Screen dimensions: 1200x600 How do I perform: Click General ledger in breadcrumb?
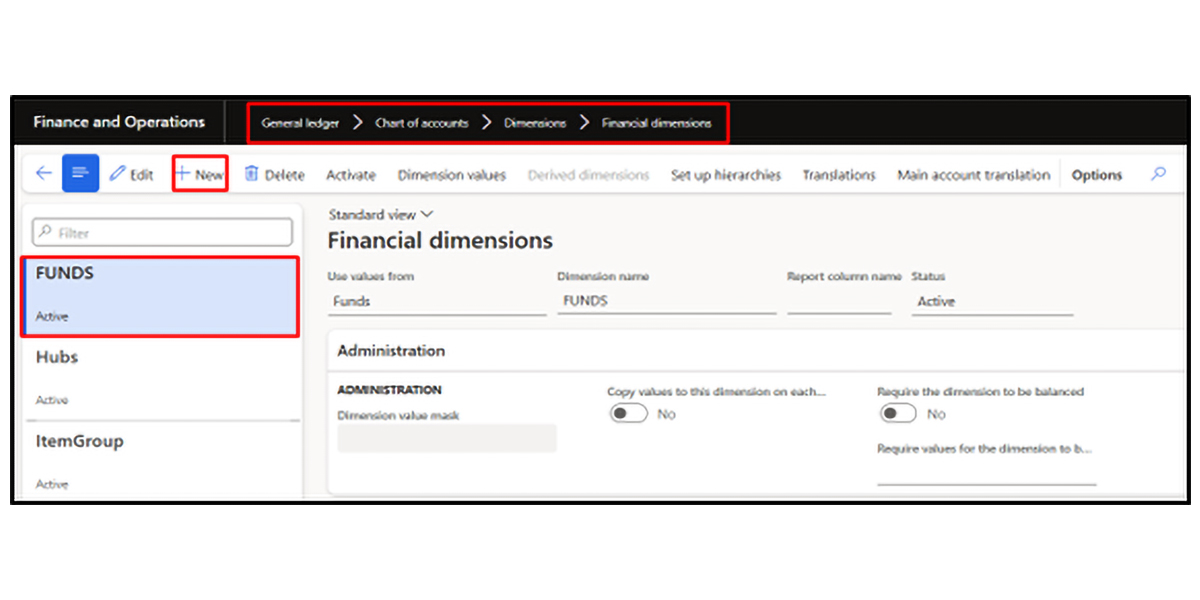(x=300, y=123)
